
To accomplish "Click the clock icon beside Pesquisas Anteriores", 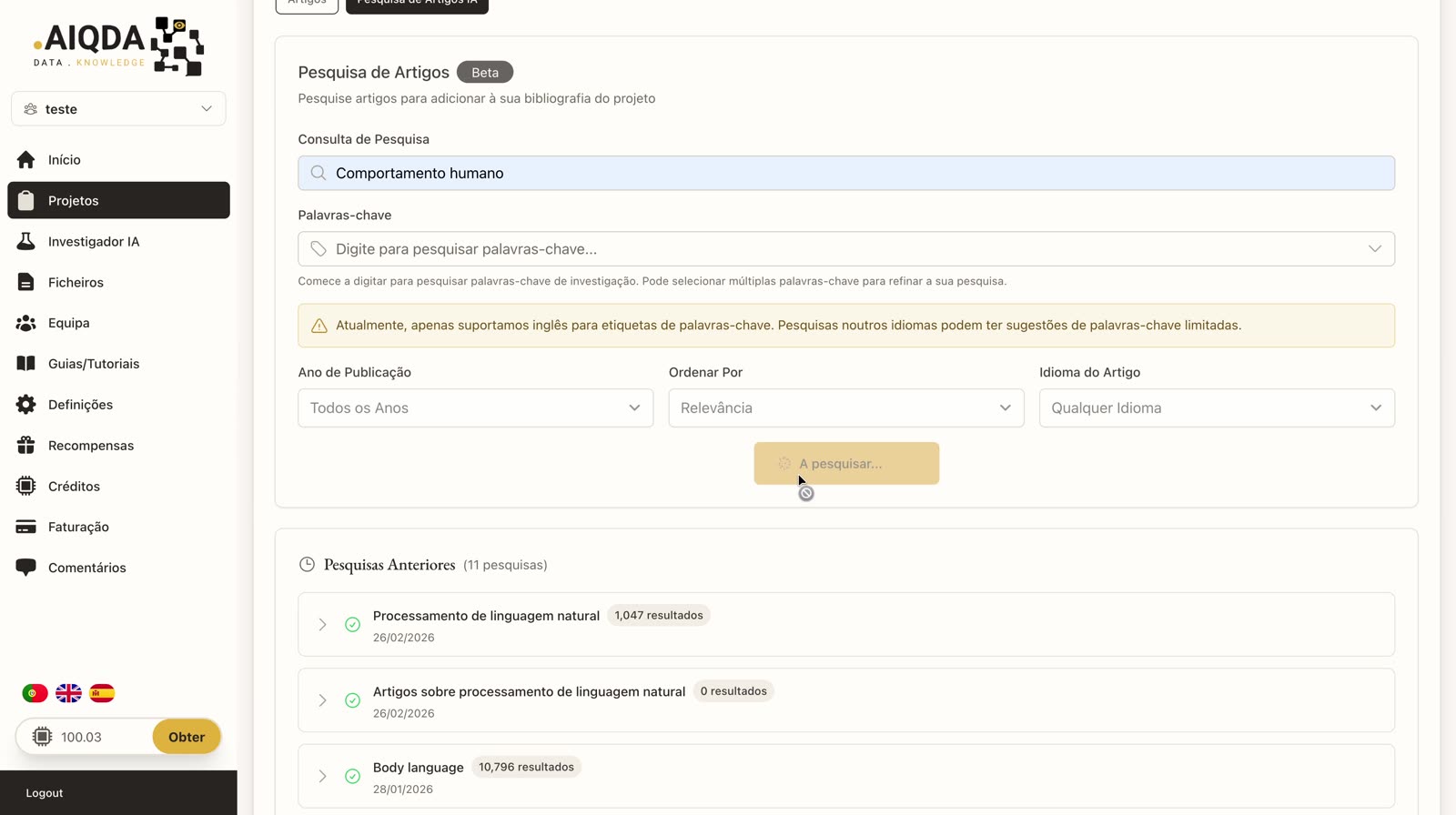I will (x=308, y=565).
